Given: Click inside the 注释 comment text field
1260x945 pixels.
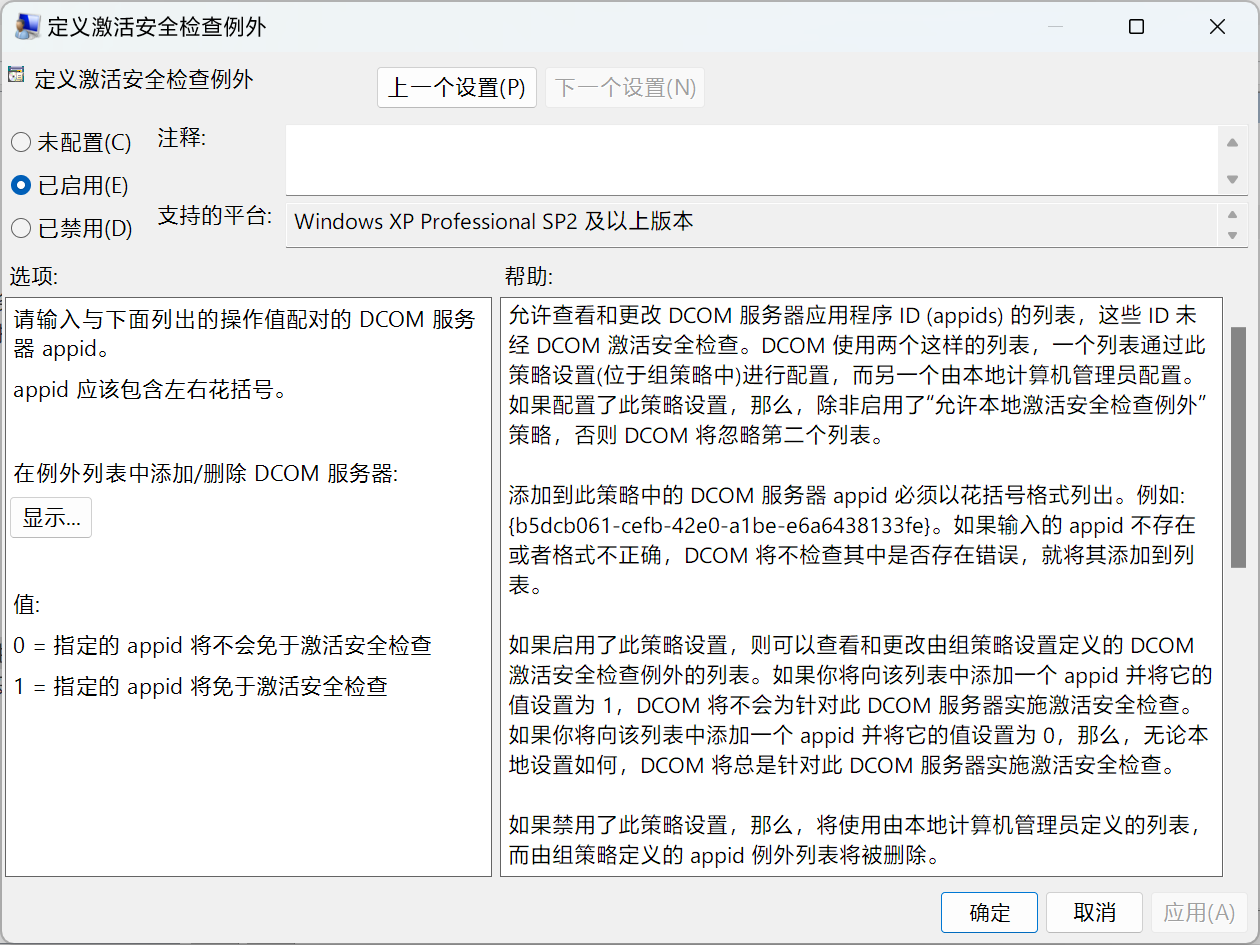Looking at the screenshot, I should tap(750, 160).
